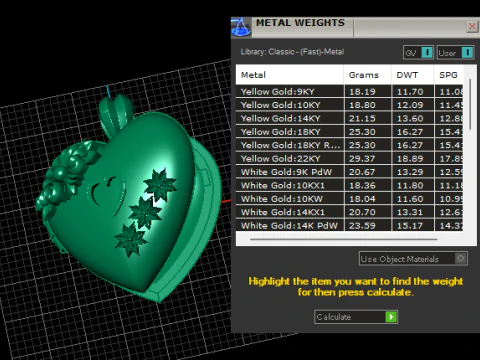
Task: Click grams value 18.19
Action: tap(362, 91)
